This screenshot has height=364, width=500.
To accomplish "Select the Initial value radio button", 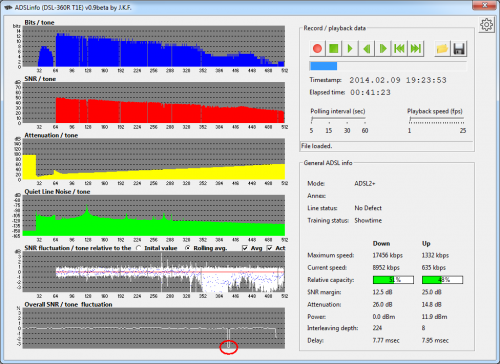I will pyautogui.click(x=139, y=248).
